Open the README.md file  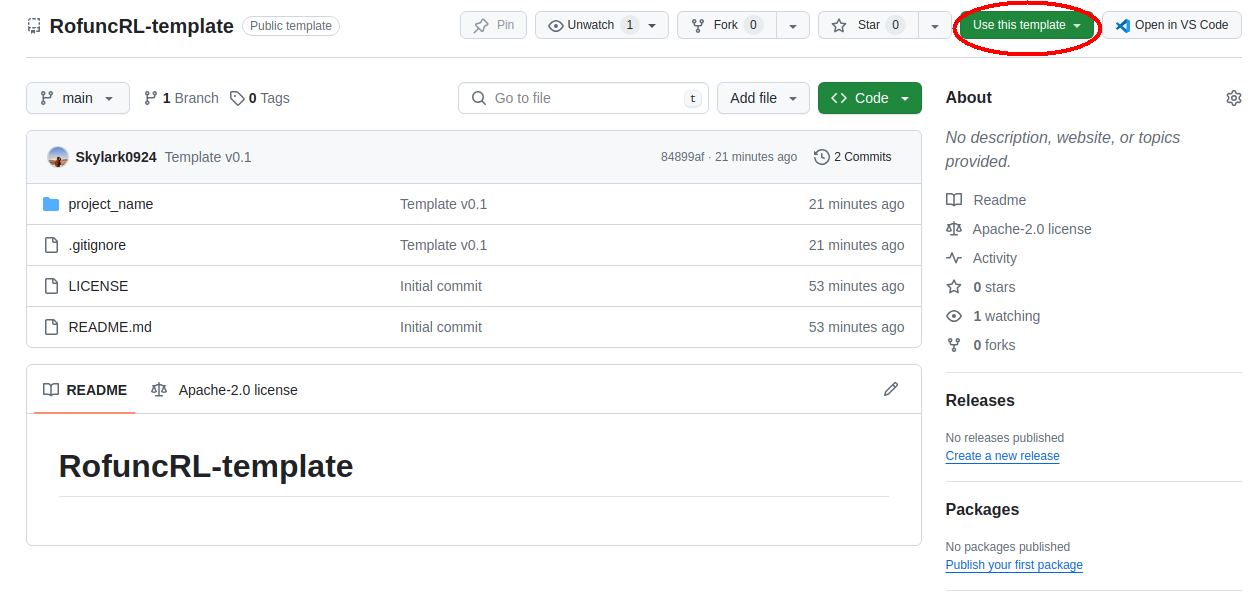(x=110, y=327)
